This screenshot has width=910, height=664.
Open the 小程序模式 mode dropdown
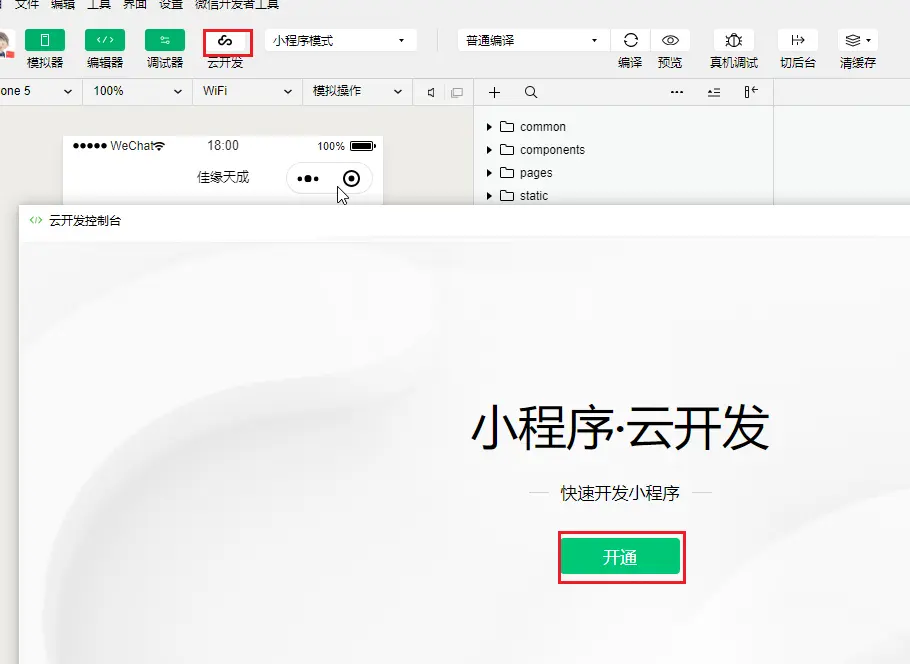[341, 40]
